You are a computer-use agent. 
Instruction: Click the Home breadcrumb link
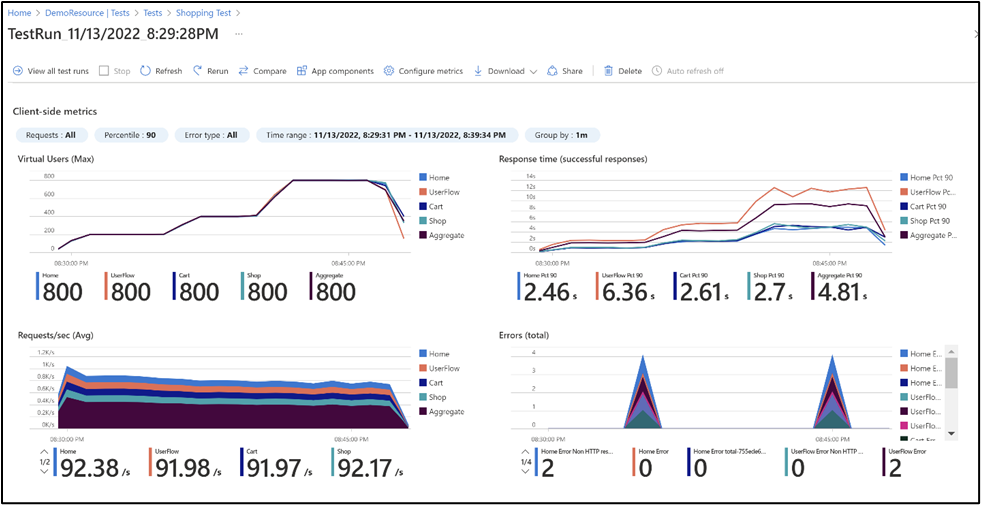[19, 13]
